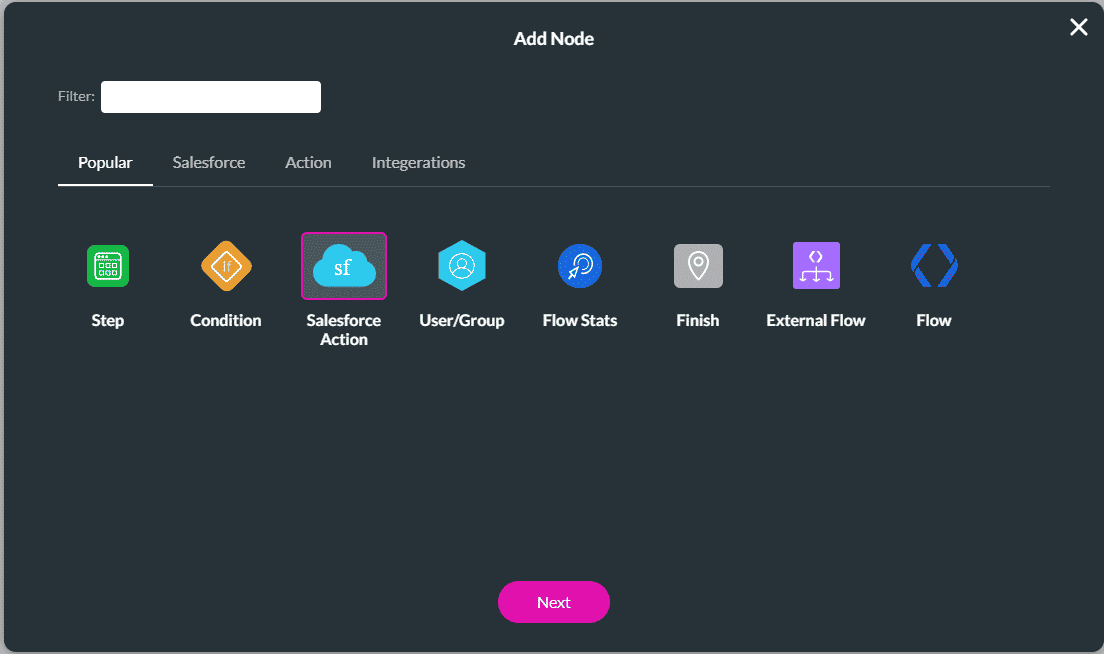Pick the Flow Stats node icon
Screen dimensions: 1104x654
pos(580,265)
